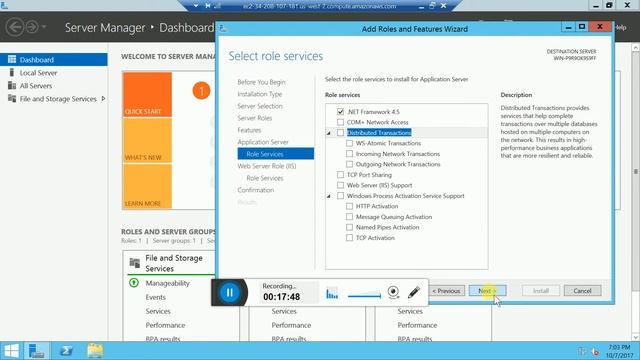
Task: Uncheck .NET Framework 4.5 checkbox
Action: click(x=340, y=111)
